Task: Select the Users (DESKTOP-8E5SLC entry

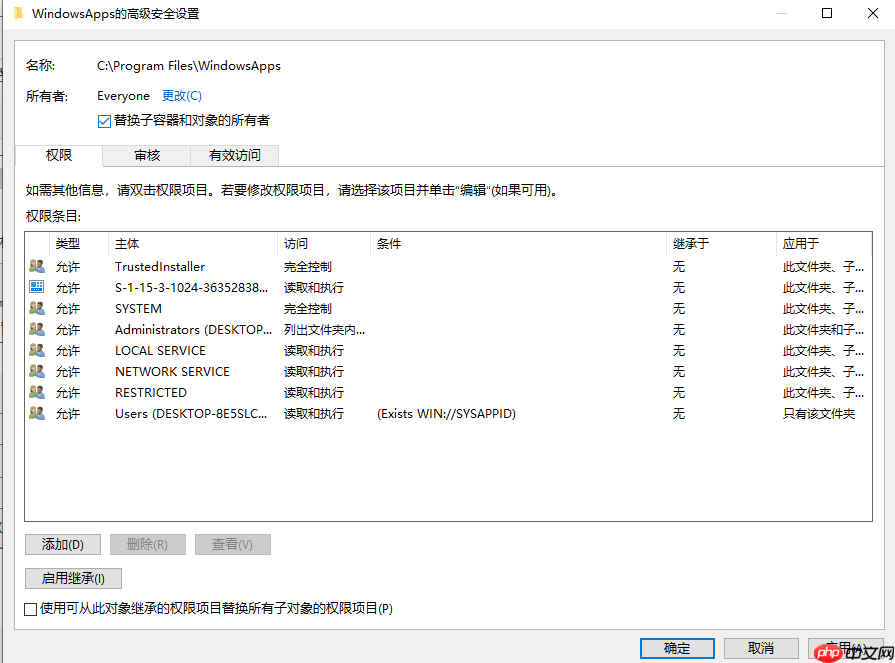Action: [x=448, y=414]
